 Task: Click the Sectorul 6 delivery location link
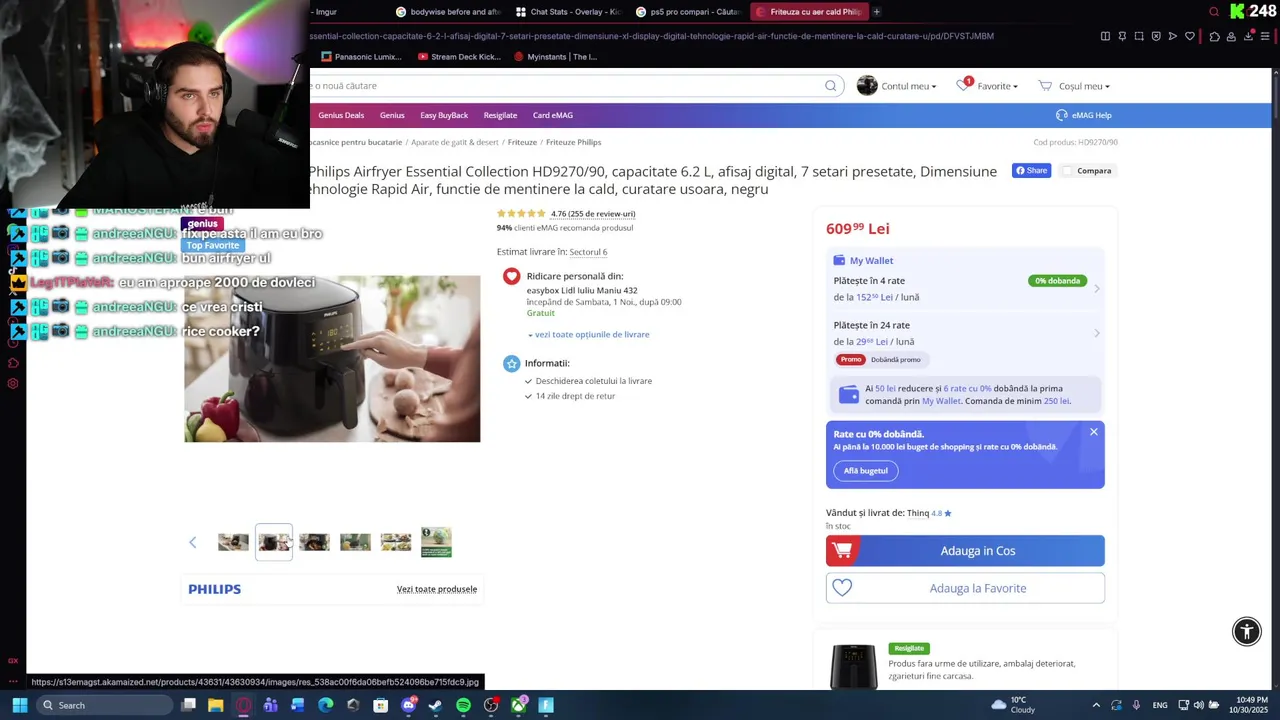tap(588, 252)
